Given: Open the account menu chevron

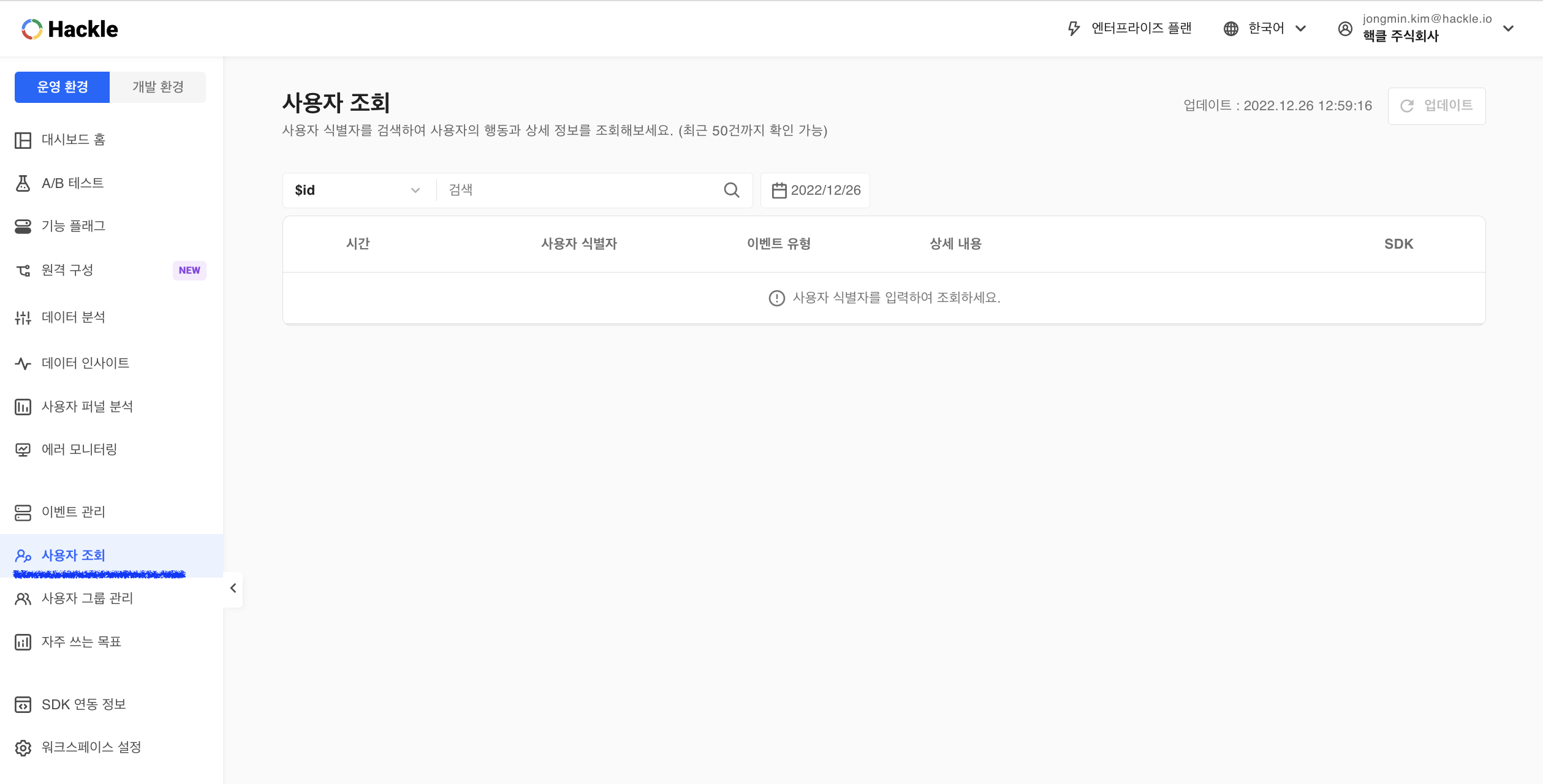Looking at the screenshot, I should (x=1509, y=28).
